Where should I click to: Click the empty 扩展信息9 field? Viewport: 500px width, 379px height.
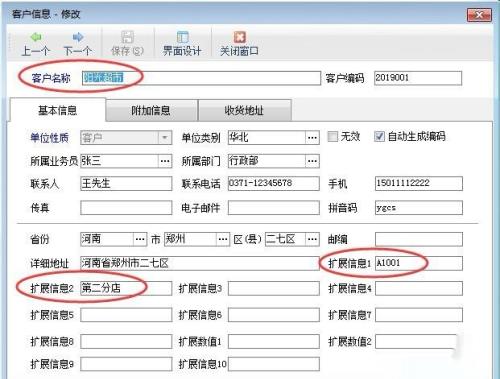click(126, 364)
